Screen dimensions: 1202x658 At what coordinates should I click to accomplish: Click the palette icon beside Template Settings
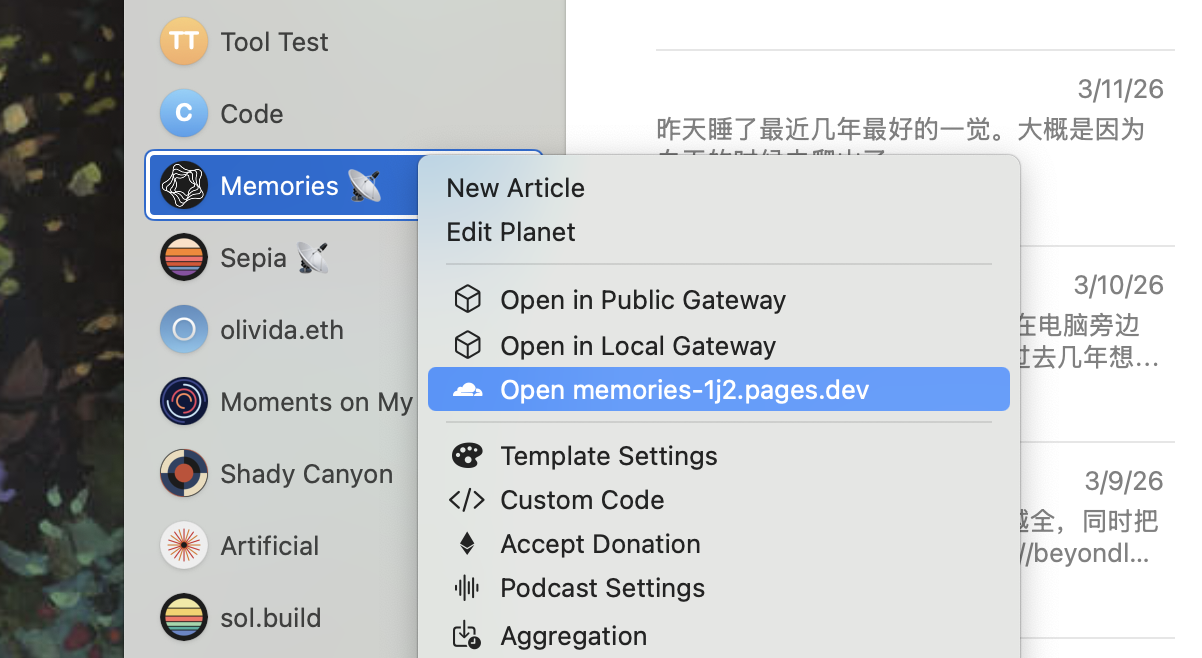click(466, 455)
